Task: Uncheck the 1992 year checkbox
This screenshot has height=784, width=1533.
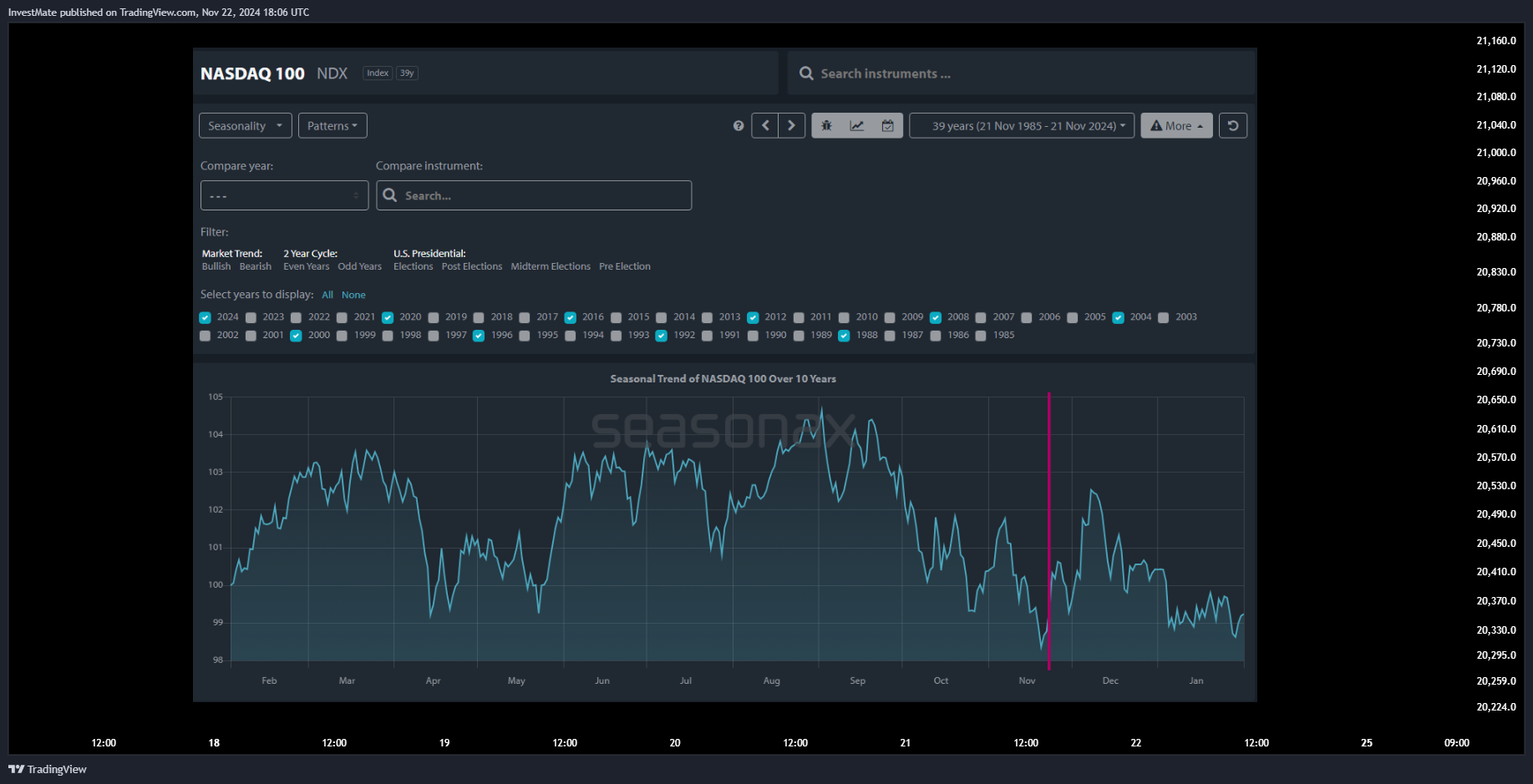Action: click(x=661, y=336)
